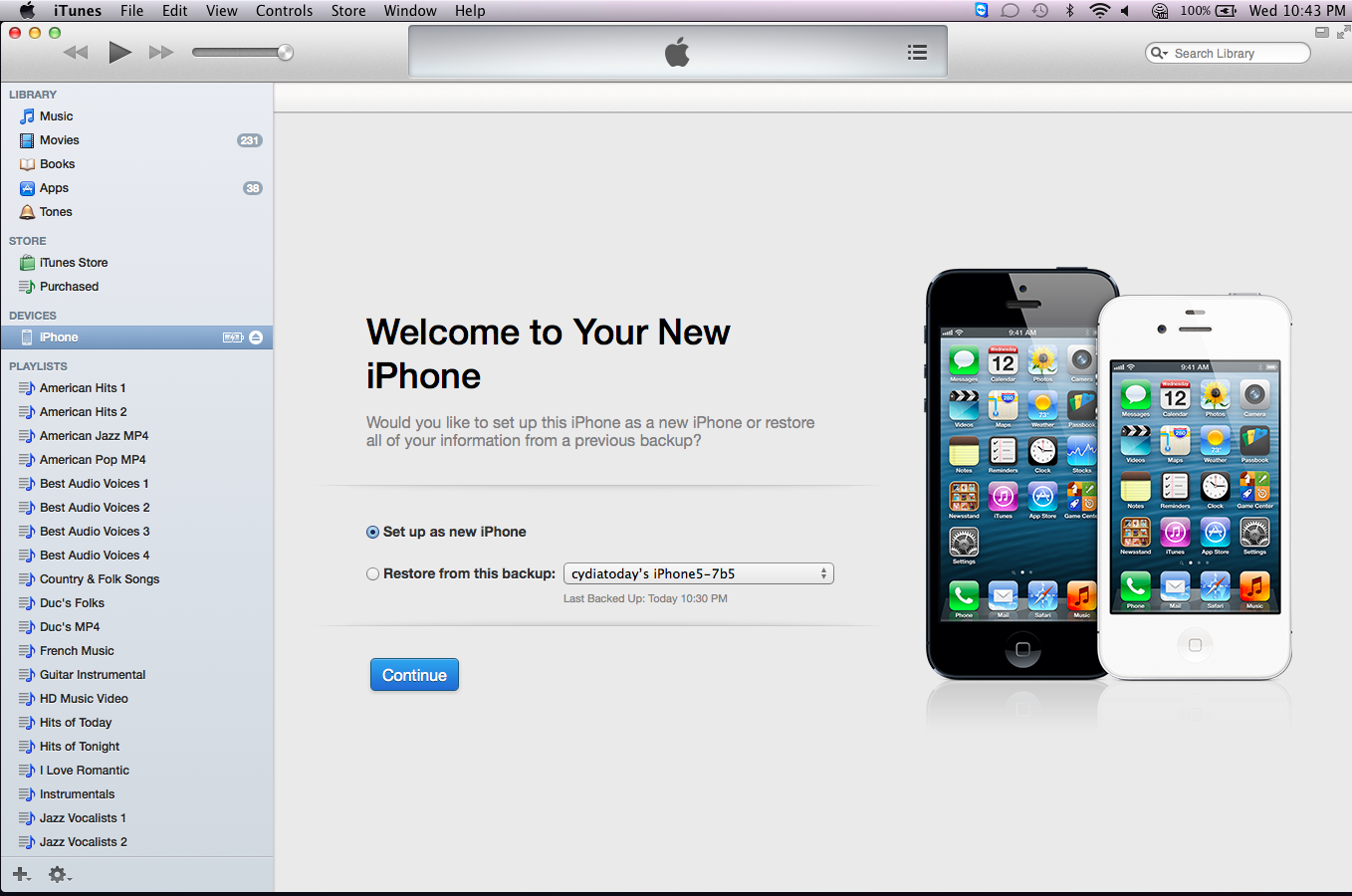Click the Bluetooth menu bar icon

click(1070, 11)
